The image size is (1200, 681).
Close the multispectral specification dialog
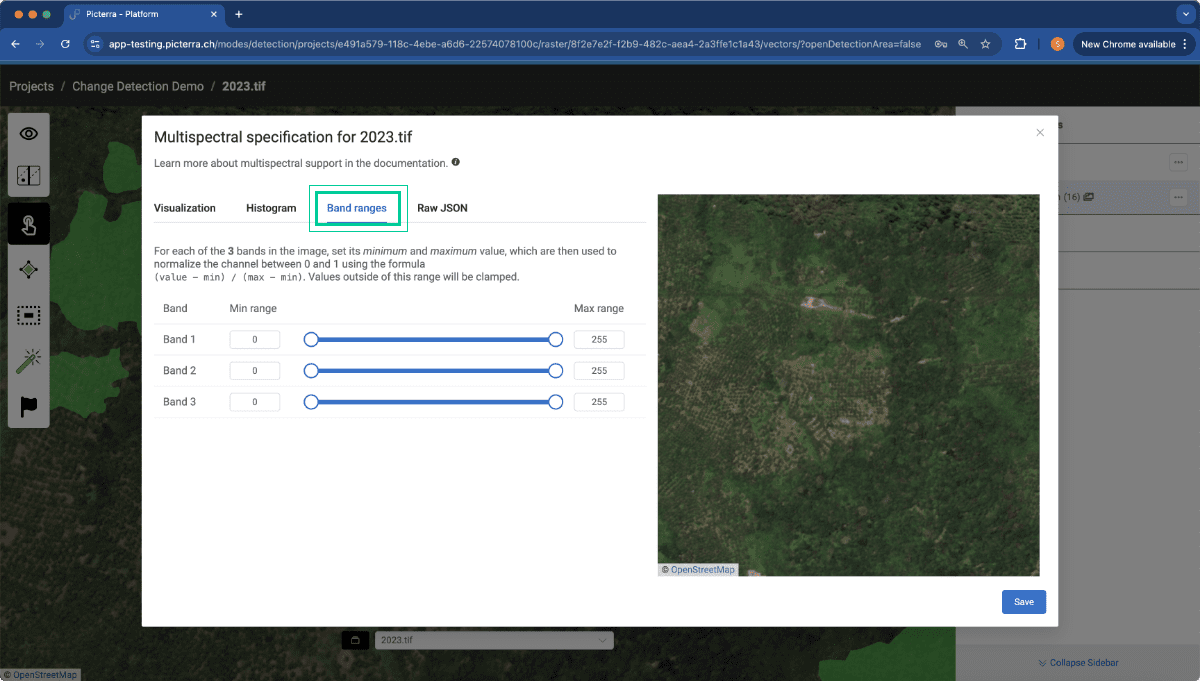click(1040, 132)
